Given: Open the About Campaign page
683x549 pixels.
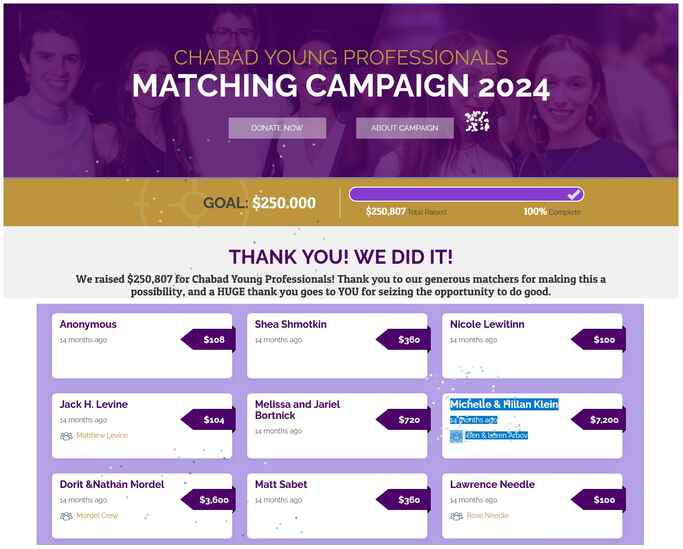Looking at the screenshot, I should pyautogui.click(x=404, y=128).
